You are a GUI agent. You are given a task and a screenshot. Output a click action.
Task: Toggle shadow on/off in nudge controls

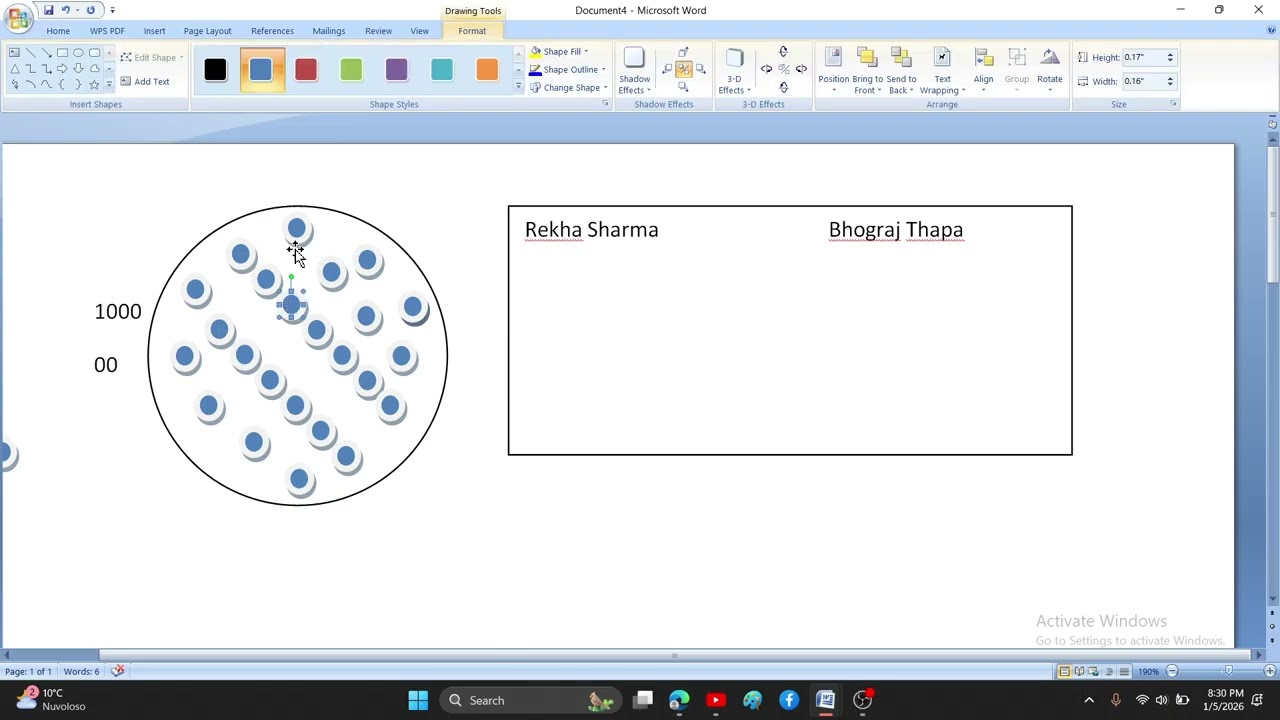[684, 69]
